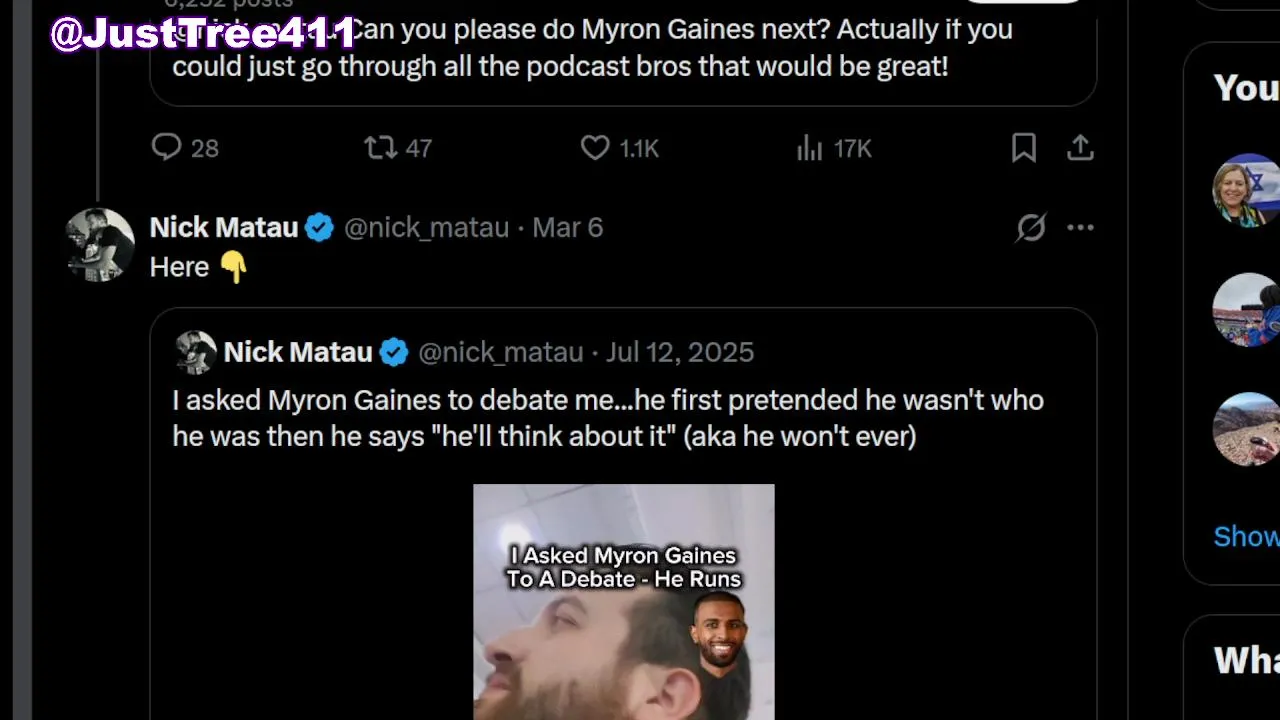Click the Show more link in the sidebar

coord(1246,537)
